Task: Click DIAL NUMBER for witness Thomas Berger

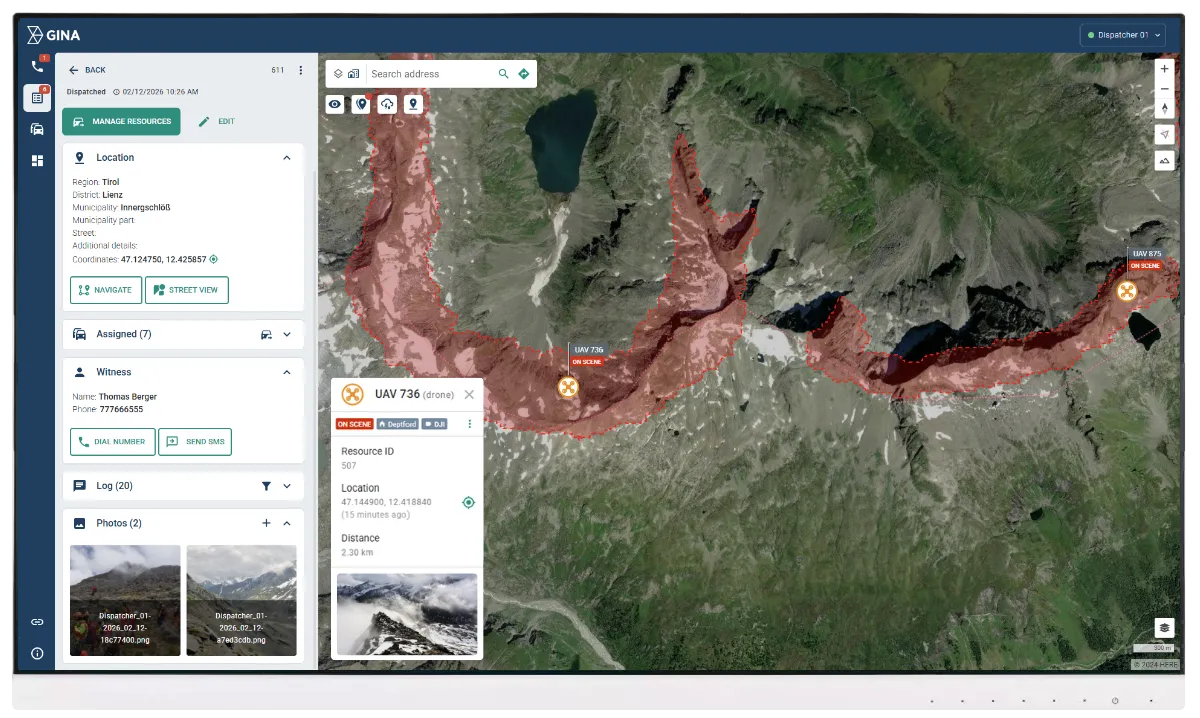Action: (x=112, y=441)
